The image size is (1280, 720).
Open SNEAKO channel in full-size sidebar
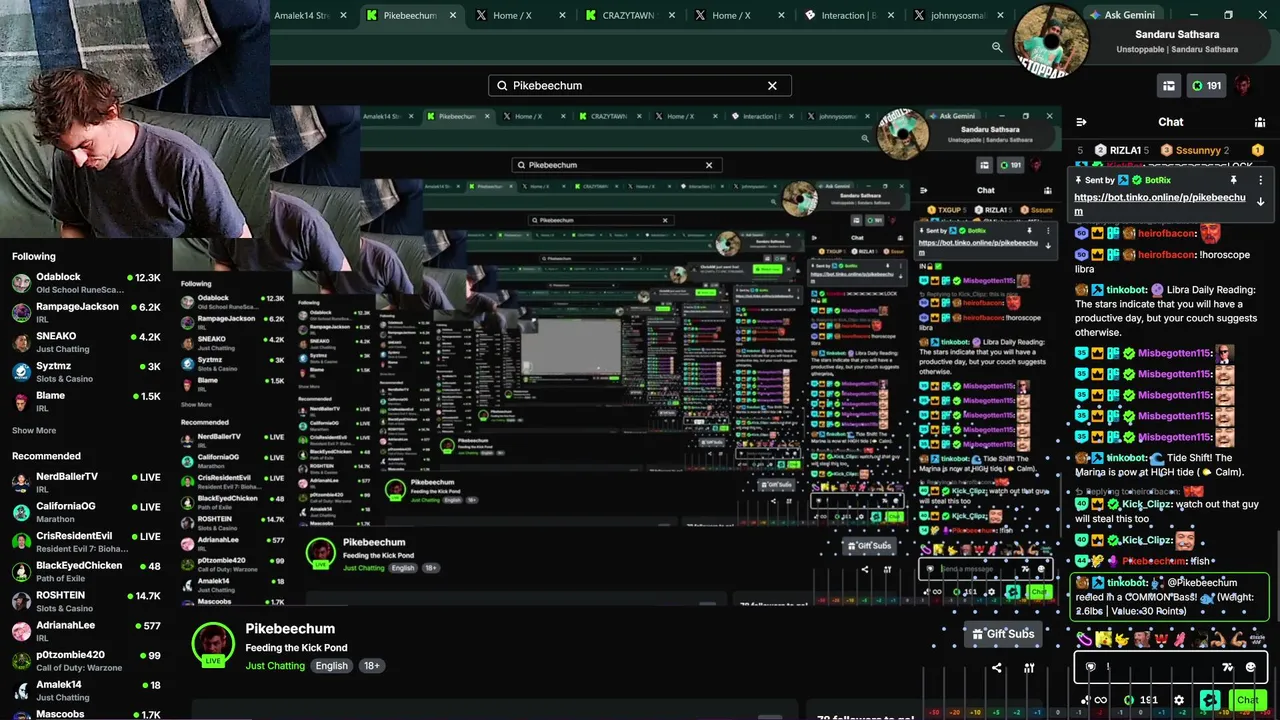pyautogui.click(x=86, y=343)
